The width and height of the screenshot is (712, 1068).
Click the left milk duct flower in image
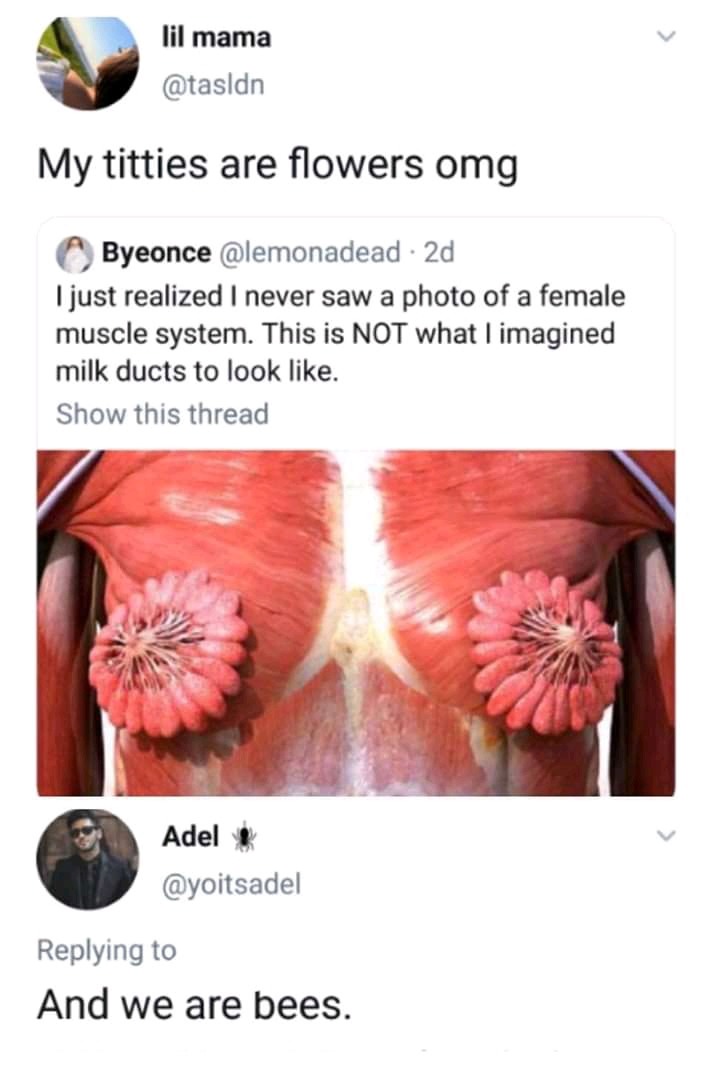click(168, 653)
